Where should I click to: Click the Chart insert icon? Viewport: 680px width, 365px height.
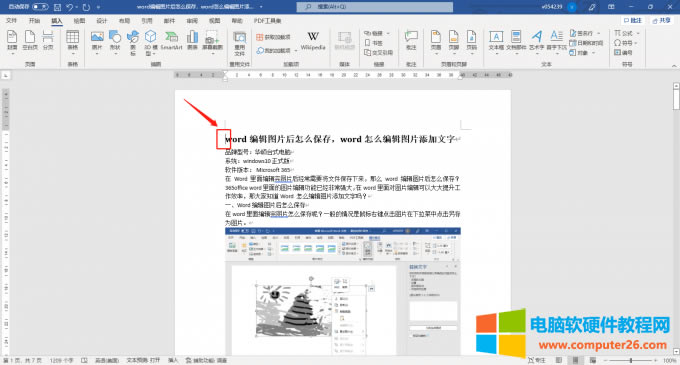(192, 41)
